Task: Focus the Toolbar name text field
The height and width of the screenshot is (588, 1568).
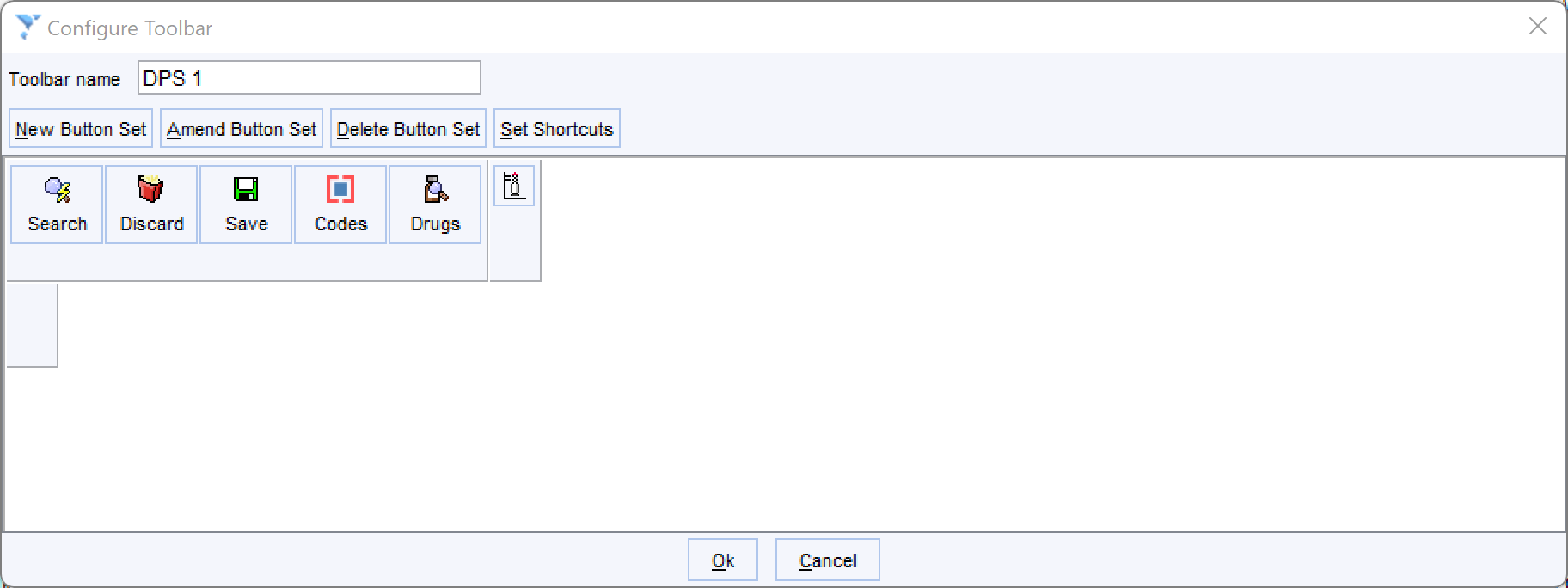Action: (309, 77)
